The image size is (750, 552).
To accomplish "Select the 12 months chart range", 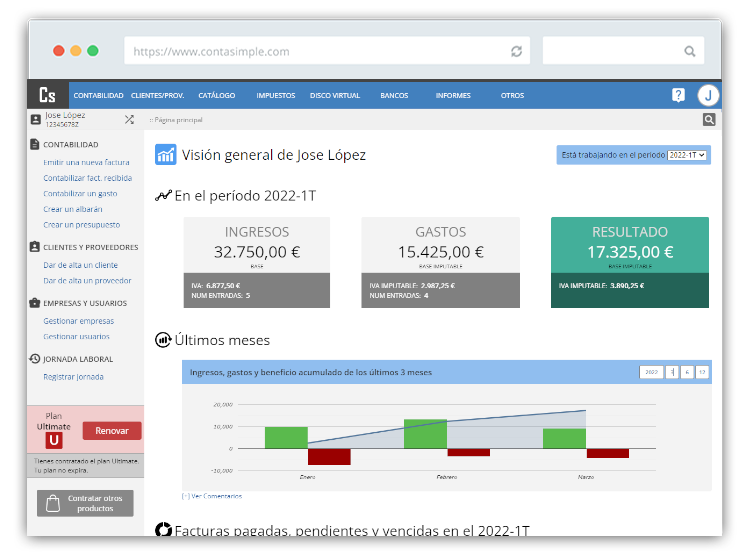I will [x=702, y=372].
